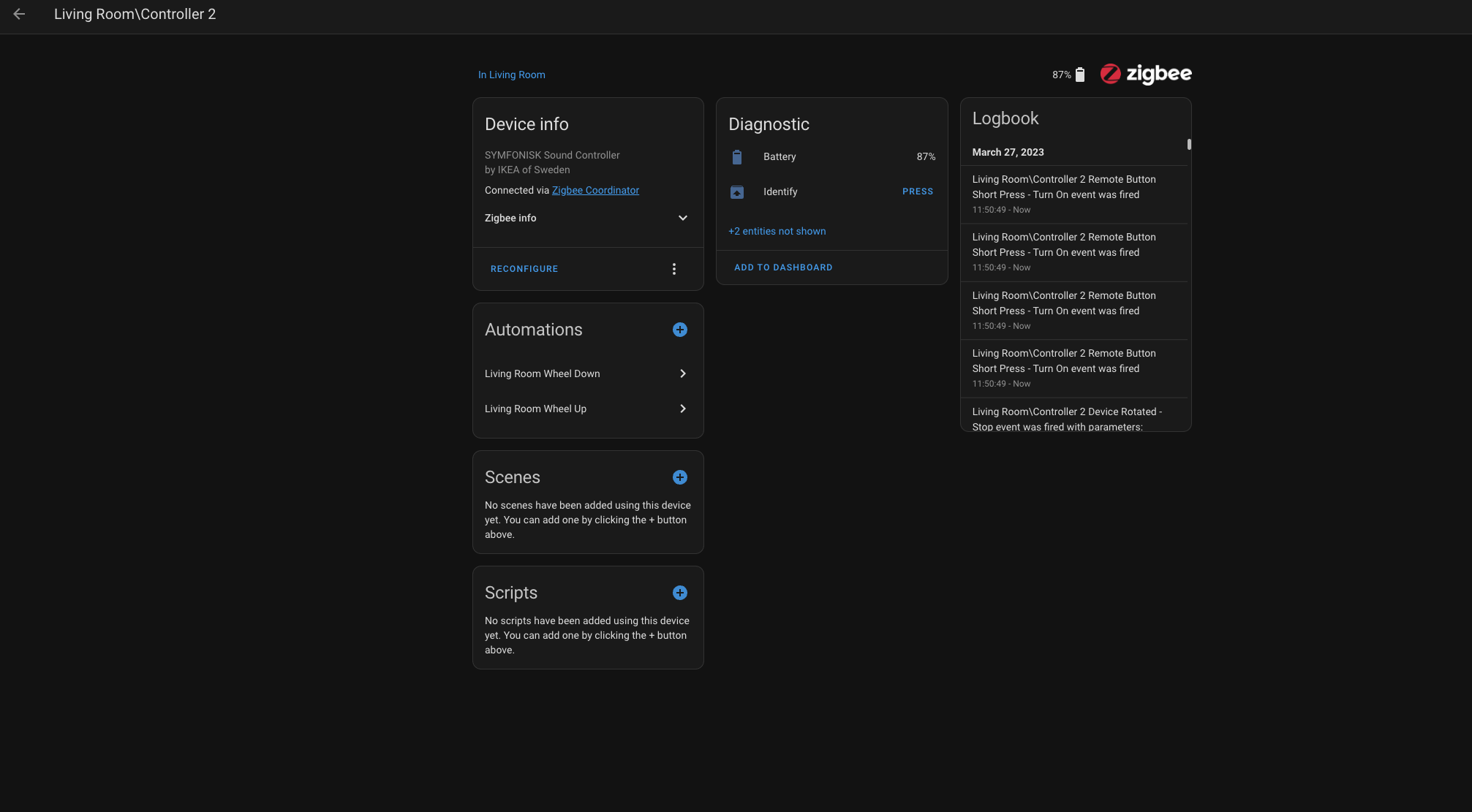Click the back arrow icon
Image resolution: width=1472 pixels, height=812 pixels.
[x=19, y=14]
